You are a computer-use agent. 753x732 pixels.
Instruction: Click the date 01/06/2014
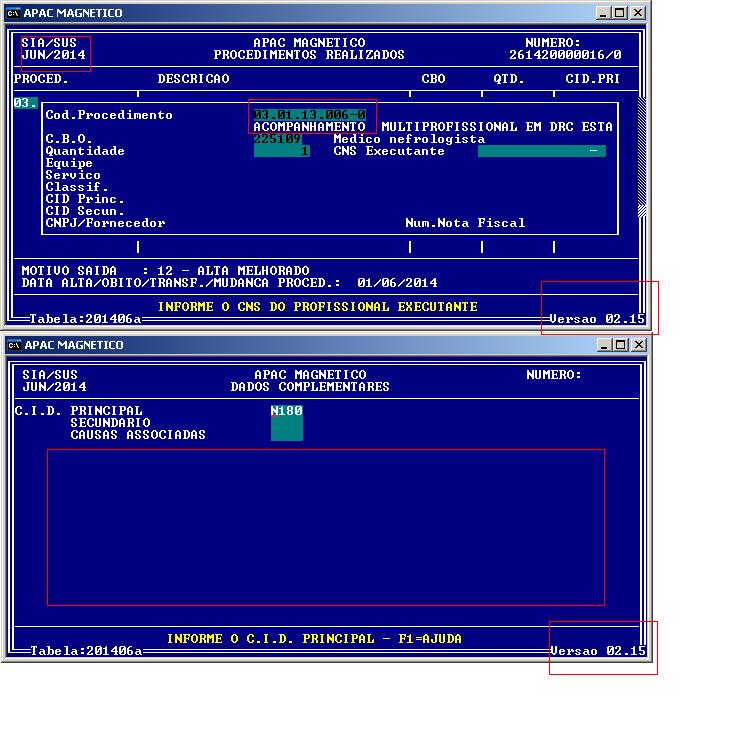(398, 282)
